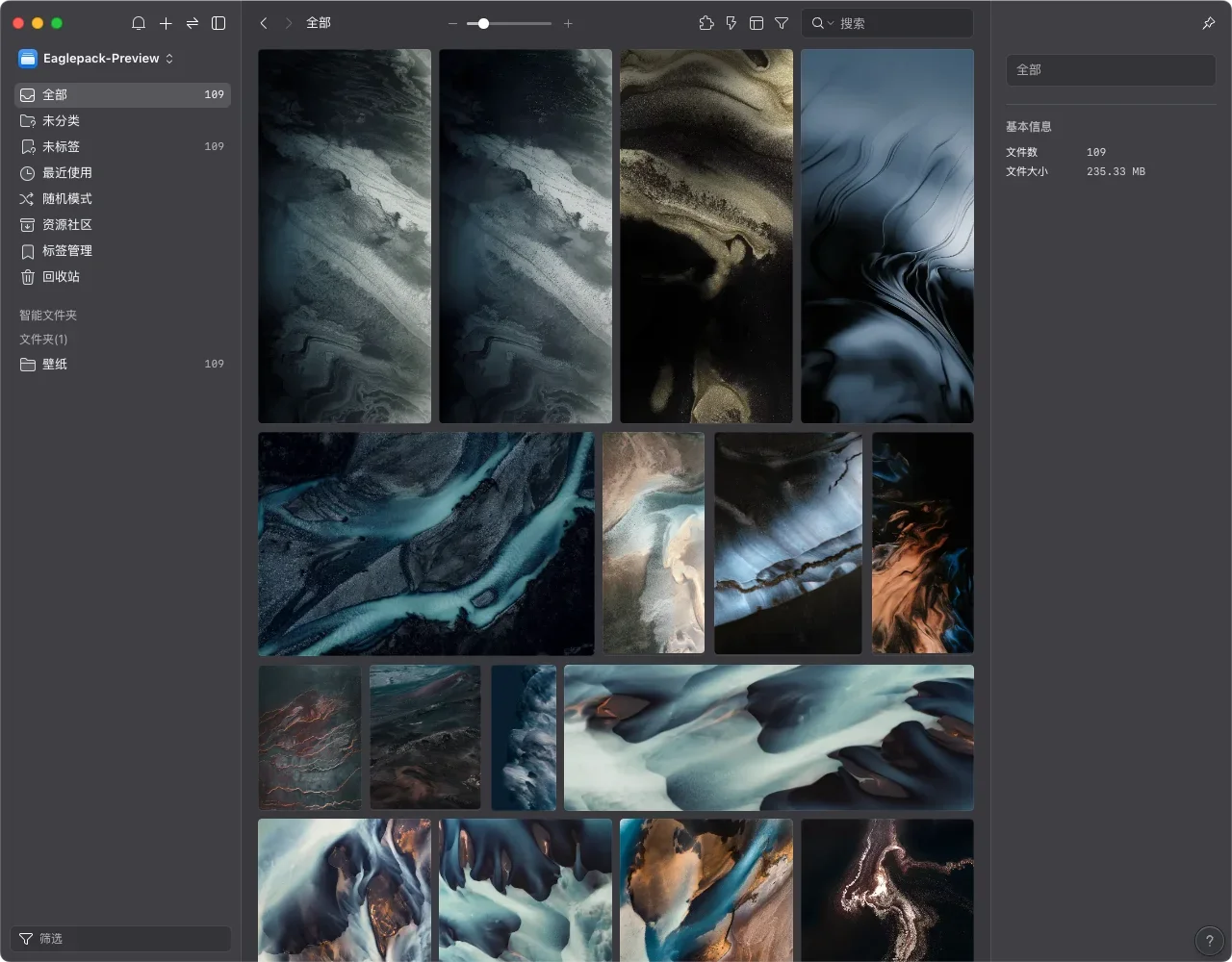Open the layout options icon in toolbar

coord(757,23)
